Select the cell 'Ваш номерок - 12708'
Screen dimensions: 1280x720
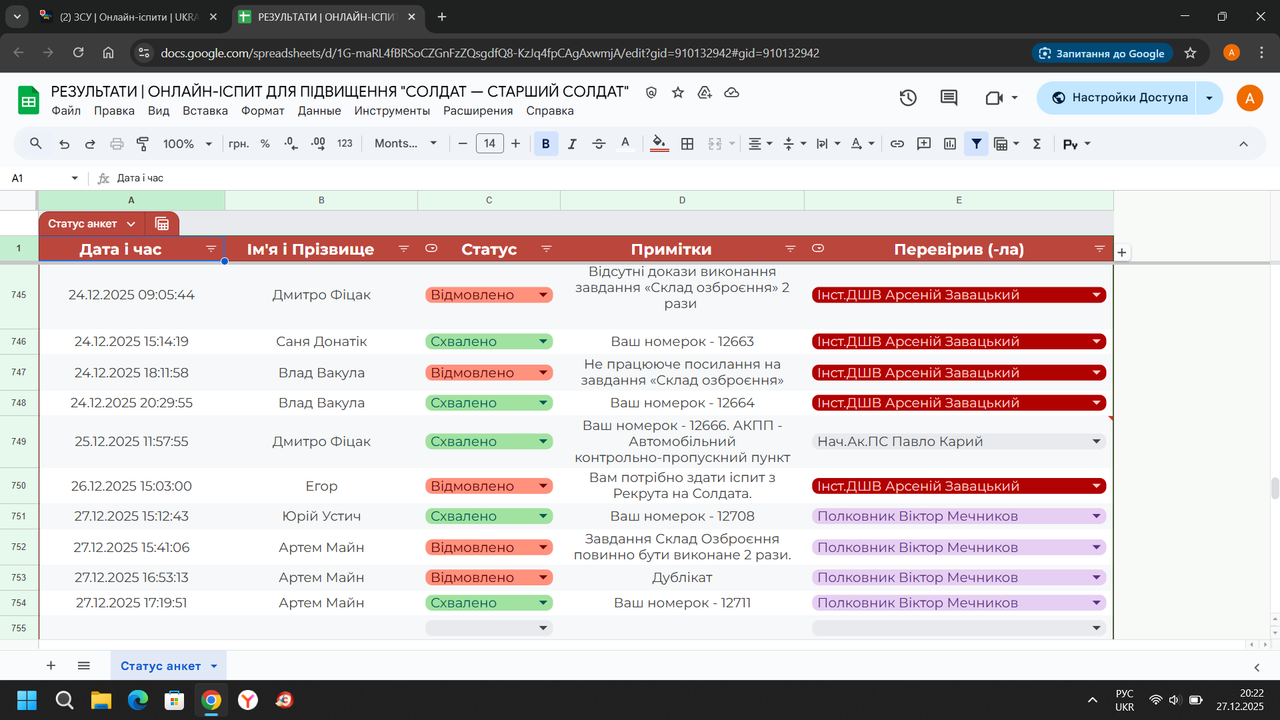click(x=682, y=517)
